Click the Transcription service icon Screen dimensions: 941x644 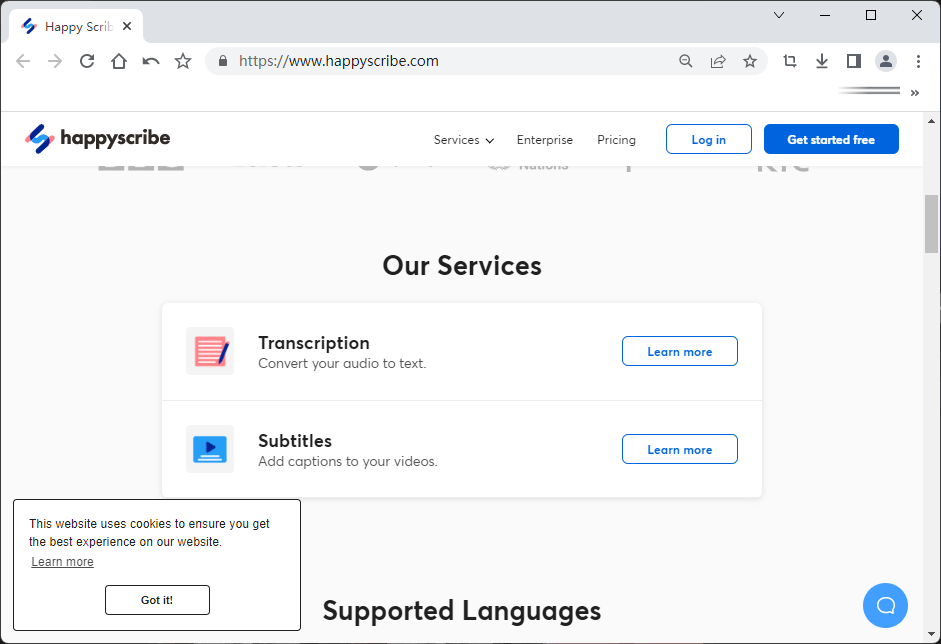(x=210, y=351)
